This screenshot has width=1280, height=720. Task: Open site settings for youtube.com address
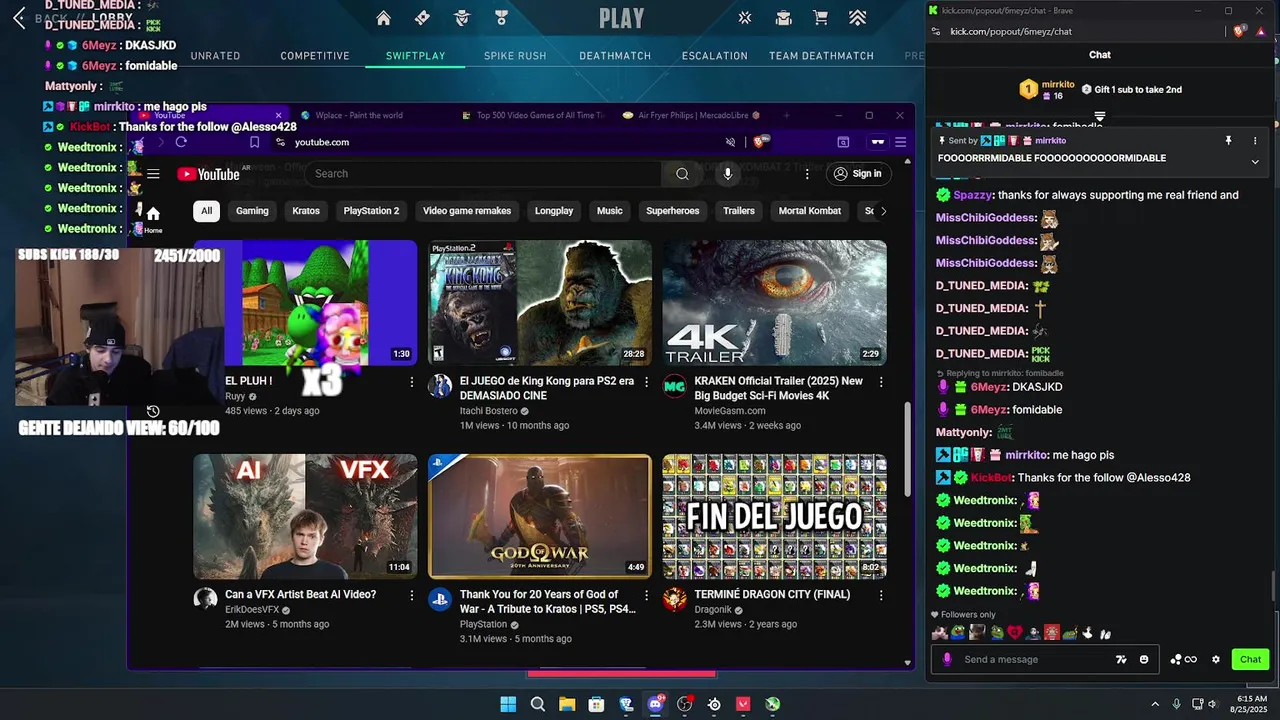[281, 142]
